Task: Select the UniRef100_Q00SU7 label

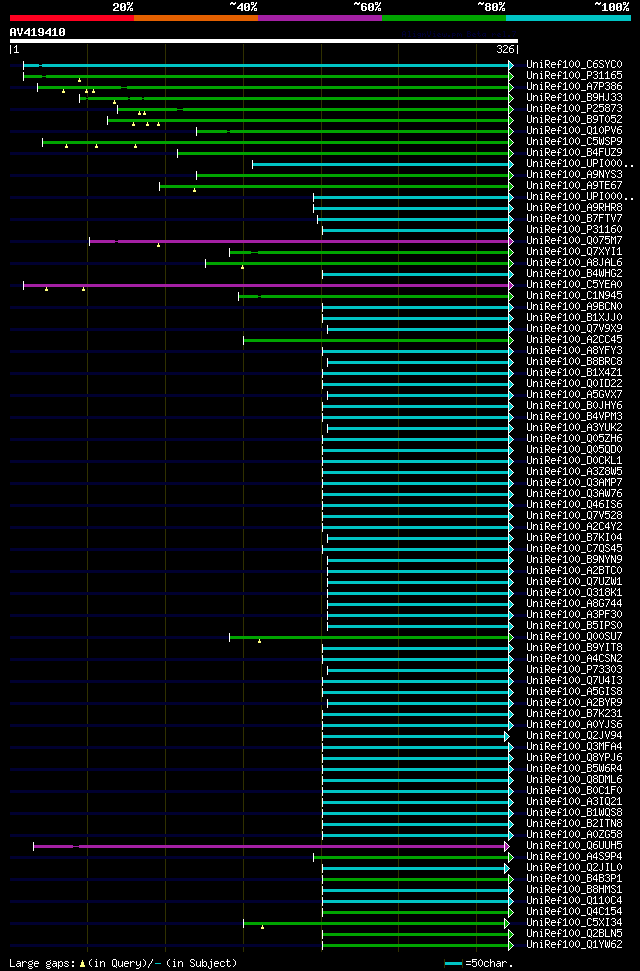Action: (x=574, y=637)
